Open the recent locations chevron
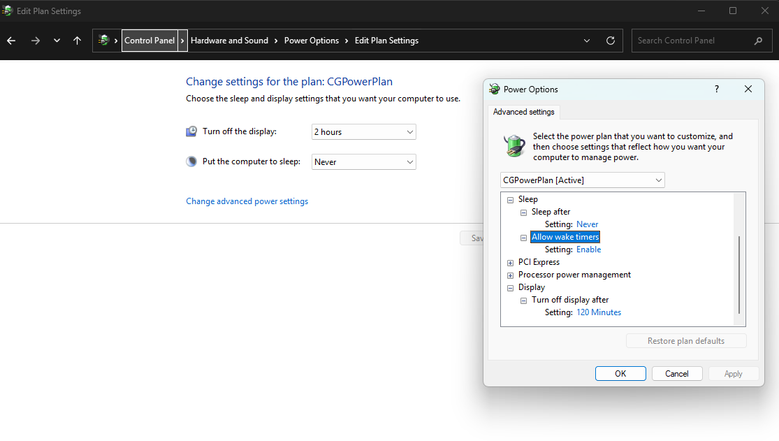This screenshot has height=441, width=779. coord(57,41)
